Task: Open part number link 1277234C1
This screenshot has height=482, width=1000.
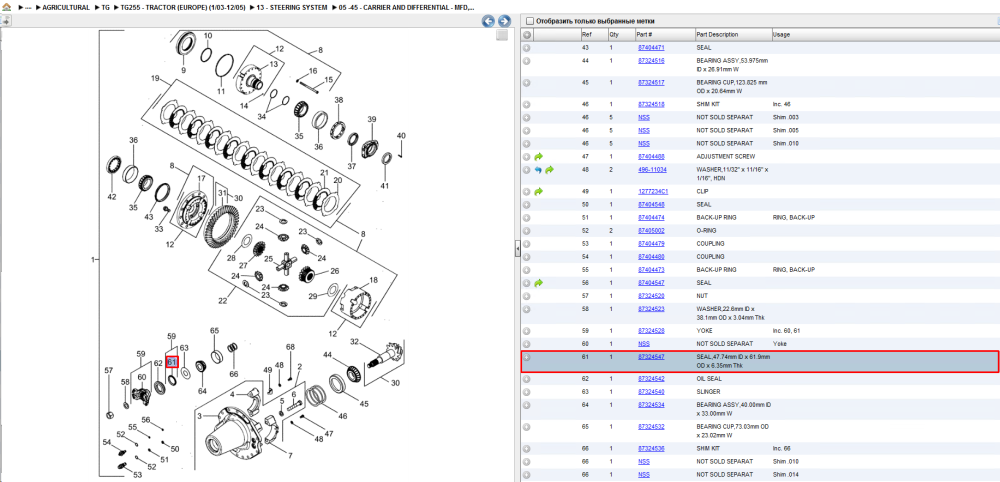Action: pyautogui.click(x=652, y=191)
